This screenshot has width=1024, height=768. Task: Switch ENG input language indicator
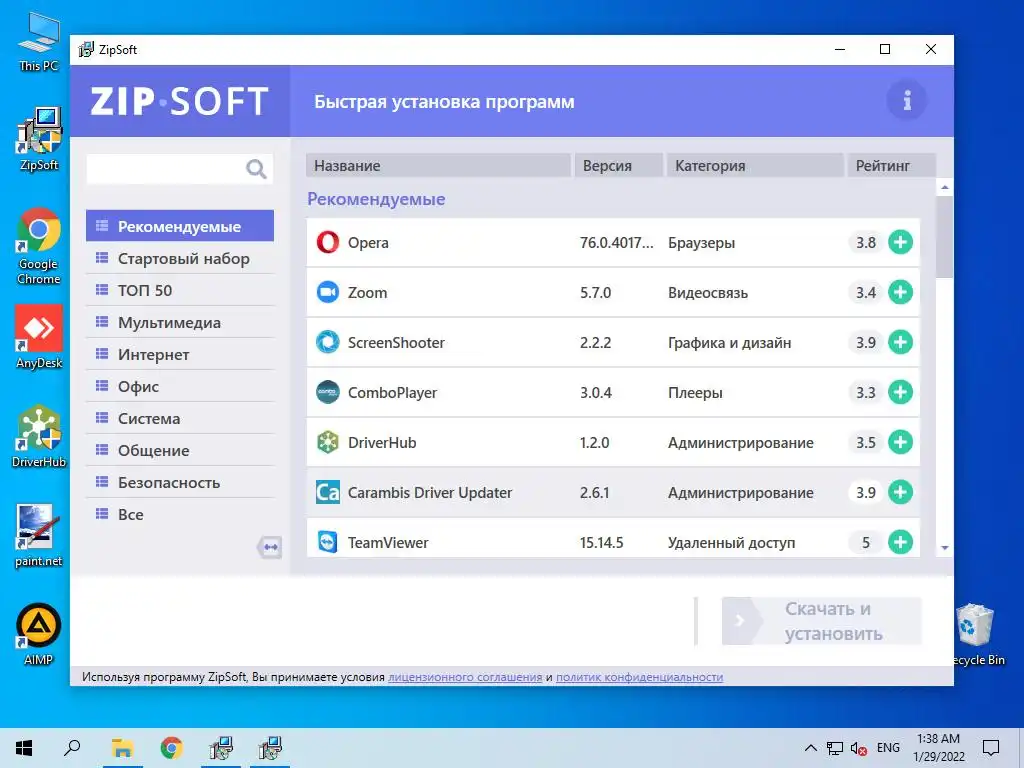[888, 748]
